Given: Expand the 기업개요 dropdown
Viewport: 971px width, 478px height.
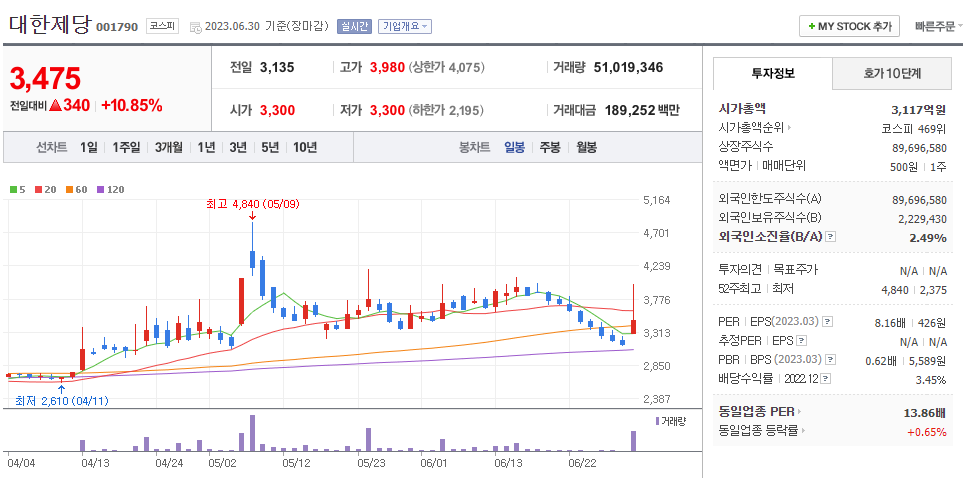Looking at the screenshot, I should pyautogui.click(x=405, y=26).
